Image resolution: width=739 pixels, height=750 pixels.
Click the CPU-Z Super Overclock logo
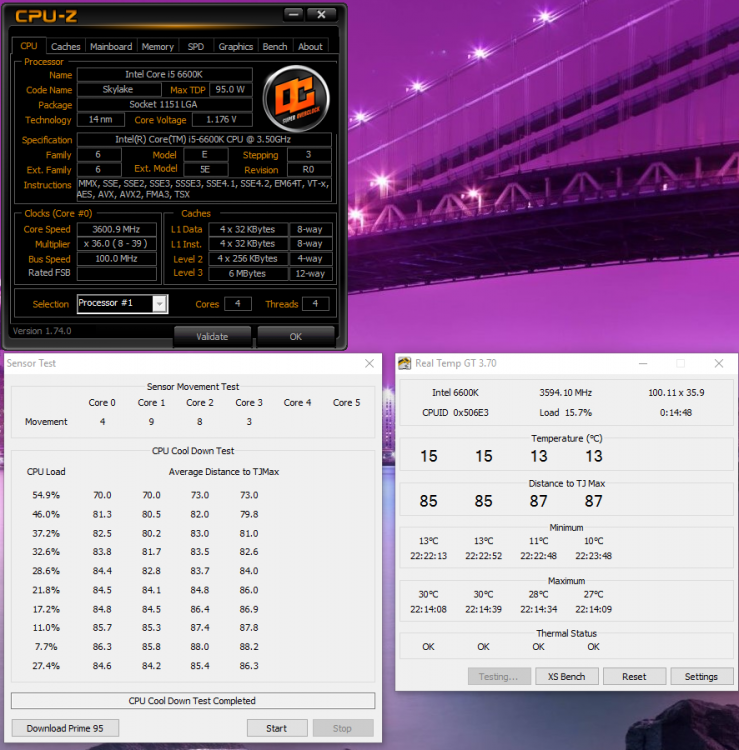coord(296,99)
